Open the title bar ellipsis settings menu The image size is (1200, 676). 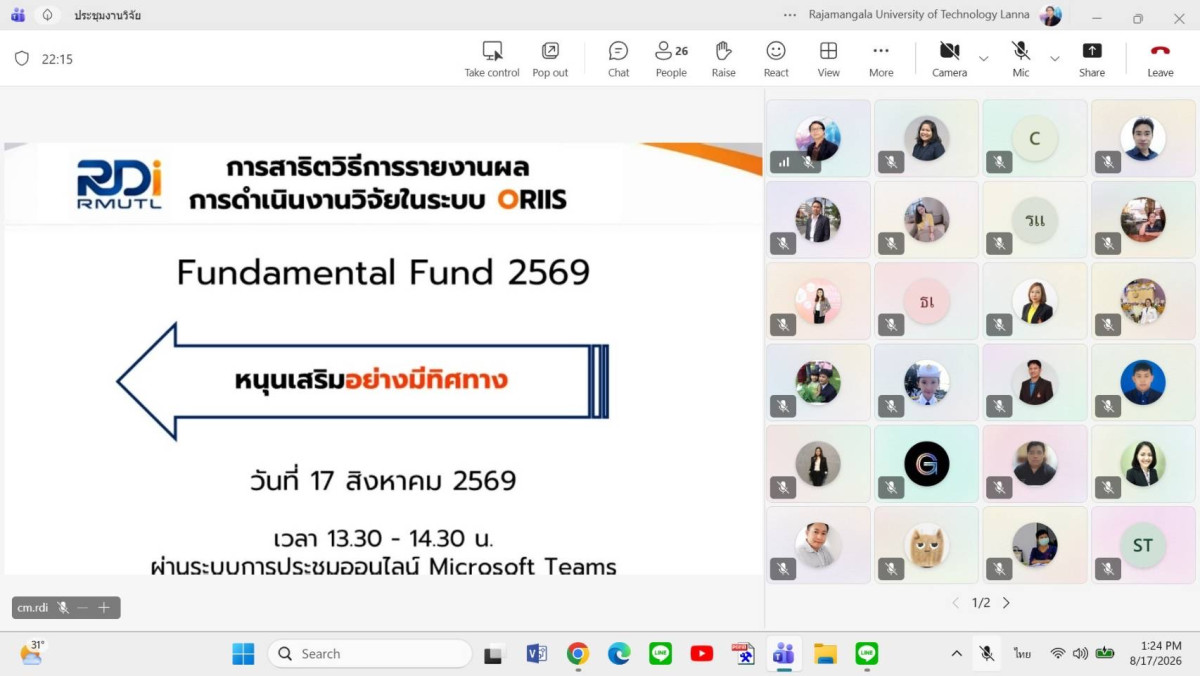[x=791, y=15]
